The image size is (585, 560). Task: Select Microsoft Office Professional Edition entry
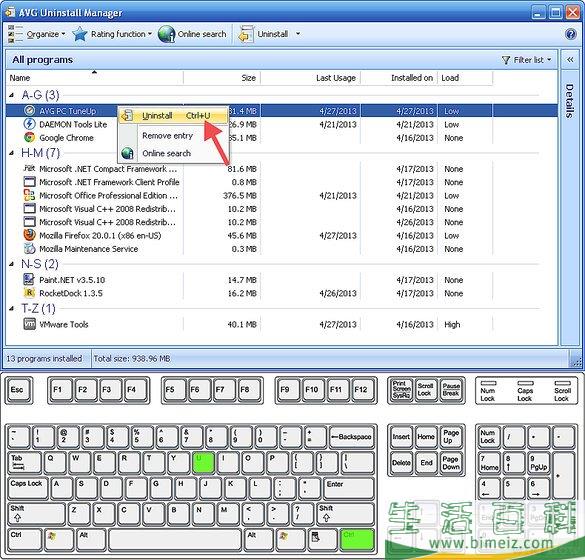click(x=109, y=196)
